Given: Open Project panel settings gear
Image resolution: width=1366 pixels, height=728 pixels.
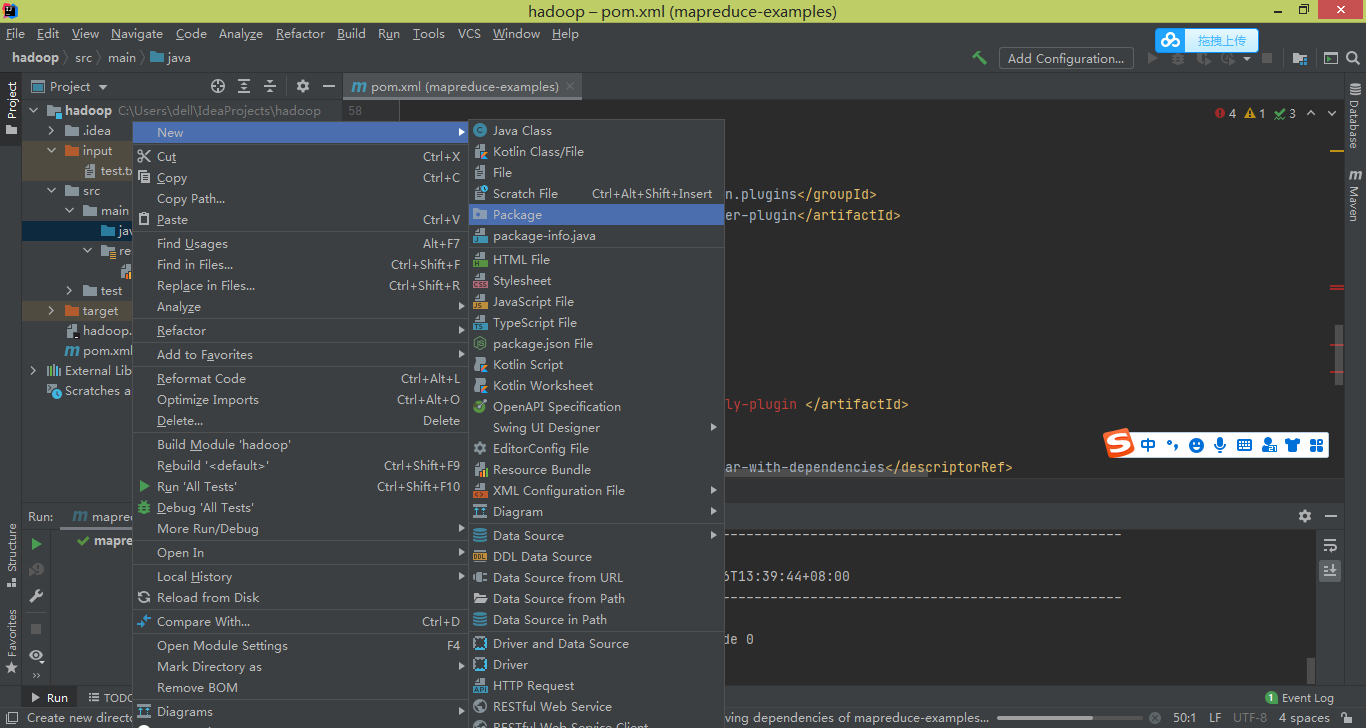Looking at the screenshot, I should pos(303,86).
